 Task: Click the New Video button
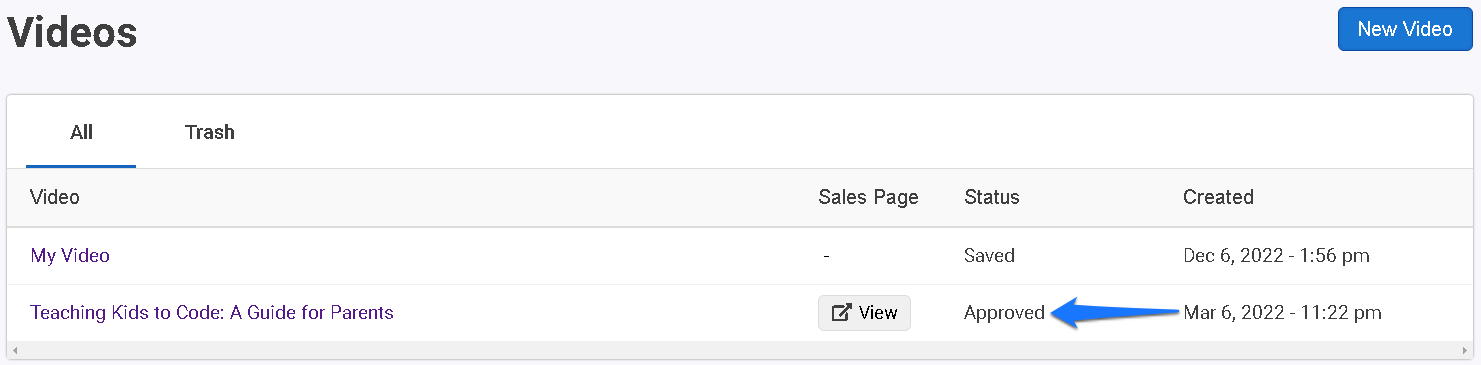tap(1405, 29)
